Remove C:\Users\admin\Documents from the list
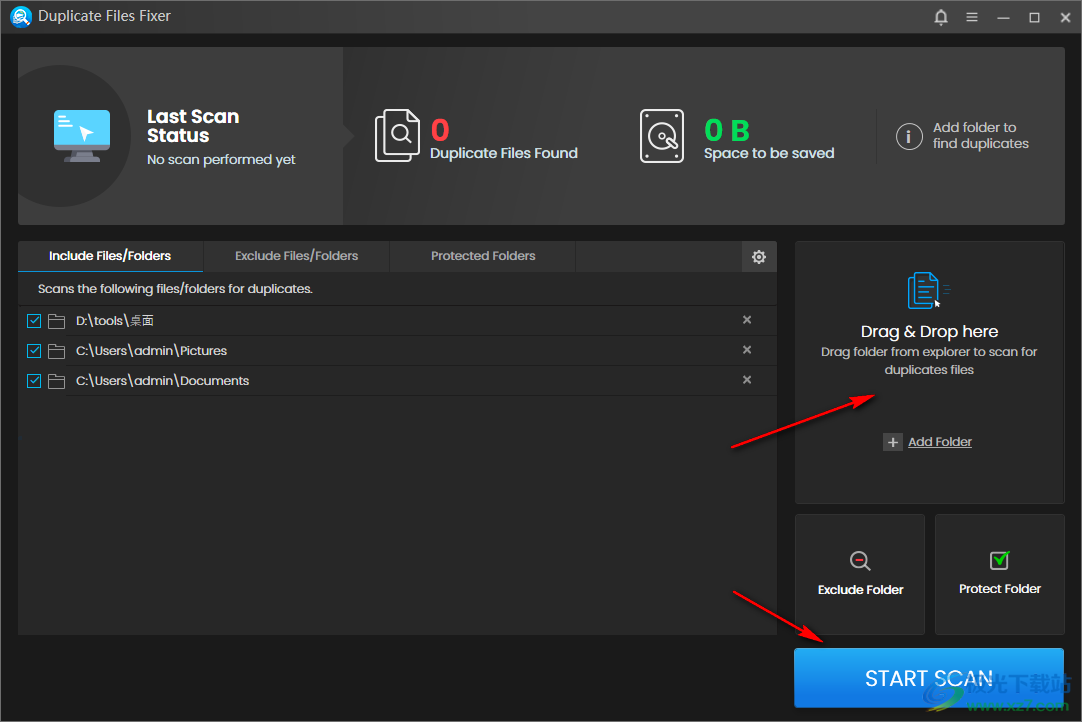Image resolution: width=1082 pixels, height=722 pixels. tap(747, 380)
